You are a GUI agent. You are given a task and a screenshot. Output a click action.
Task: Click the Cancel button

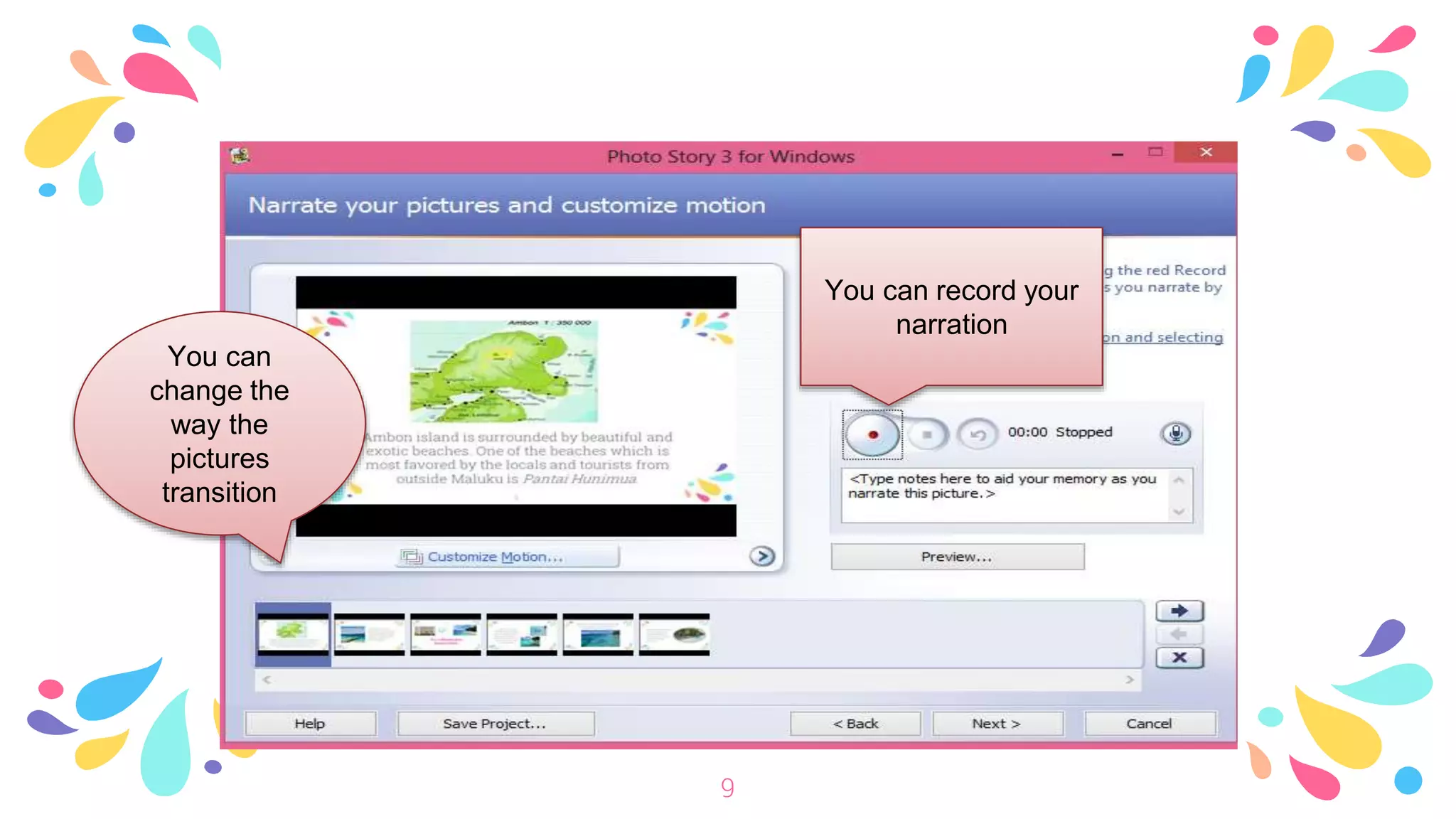click(1150, 724)
